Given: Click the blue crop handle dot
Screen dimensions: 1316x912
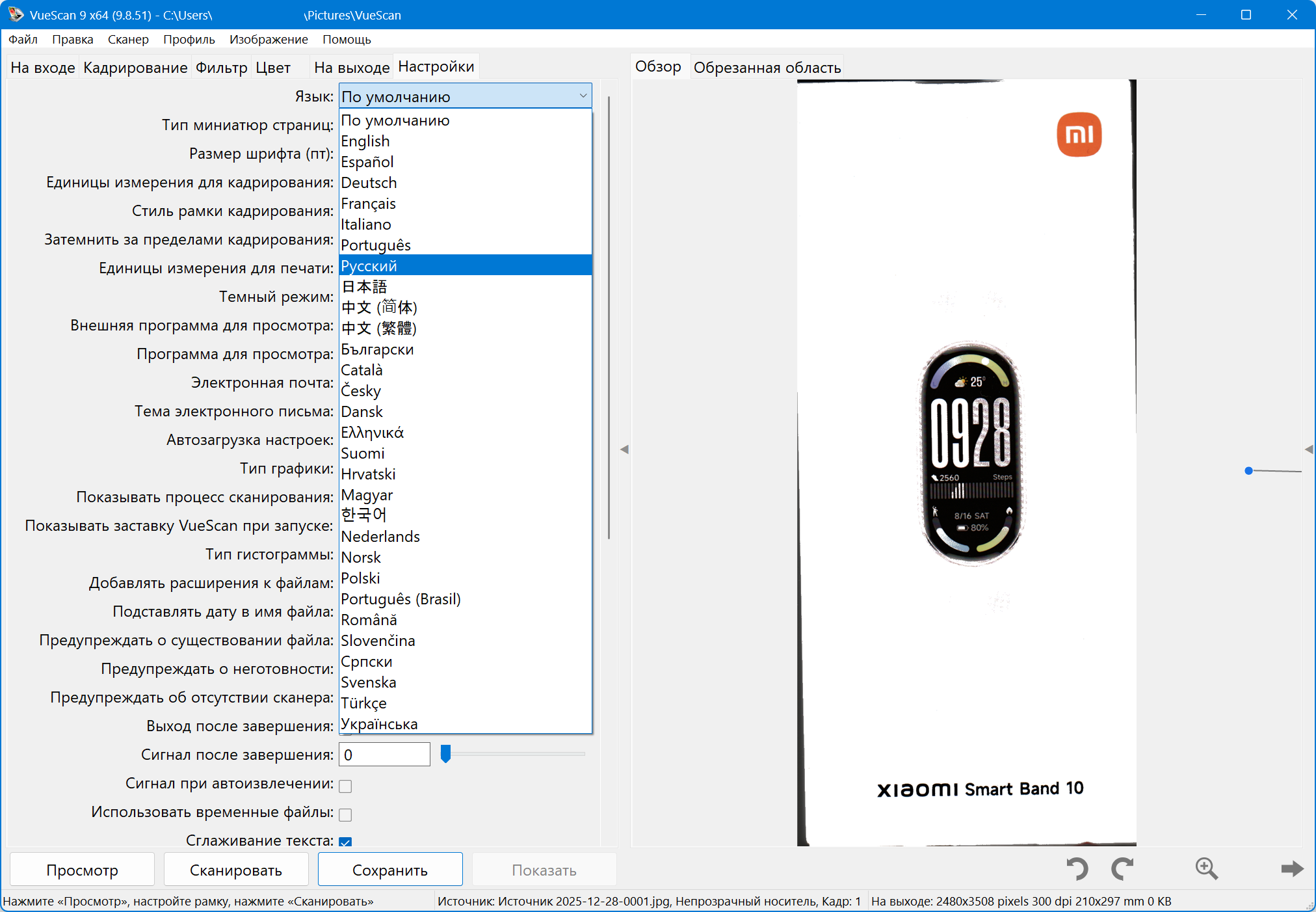Looking at the screenshot, I should [1248, 470].
